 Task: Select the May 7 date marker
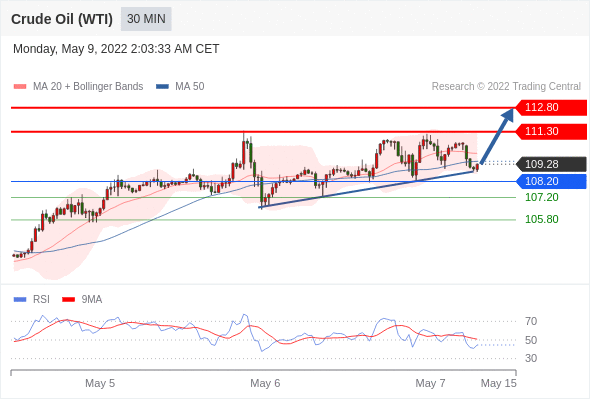(x=430, y=383)
